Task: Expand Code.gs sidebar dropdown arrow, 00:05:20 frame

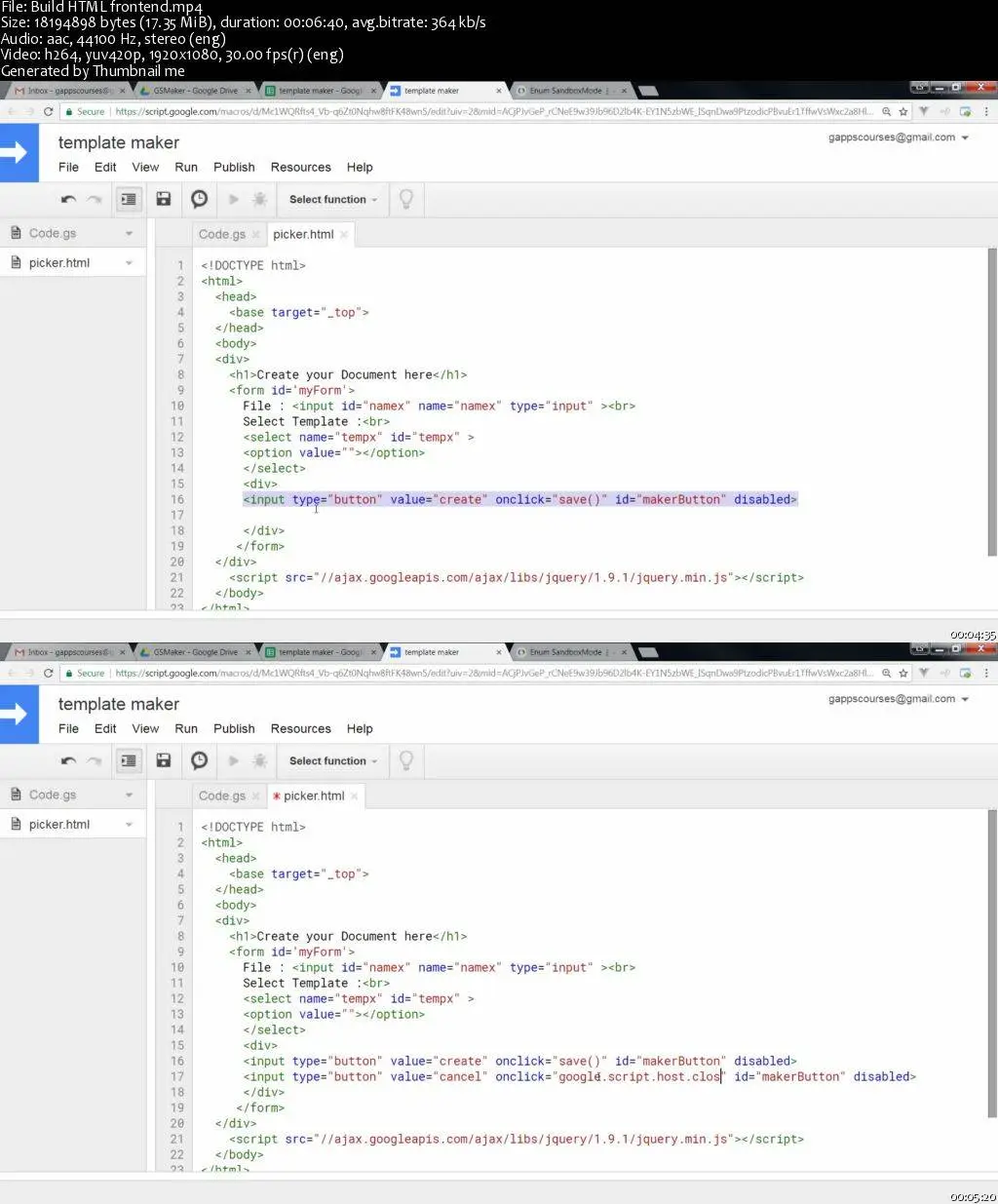Action: 129,796
